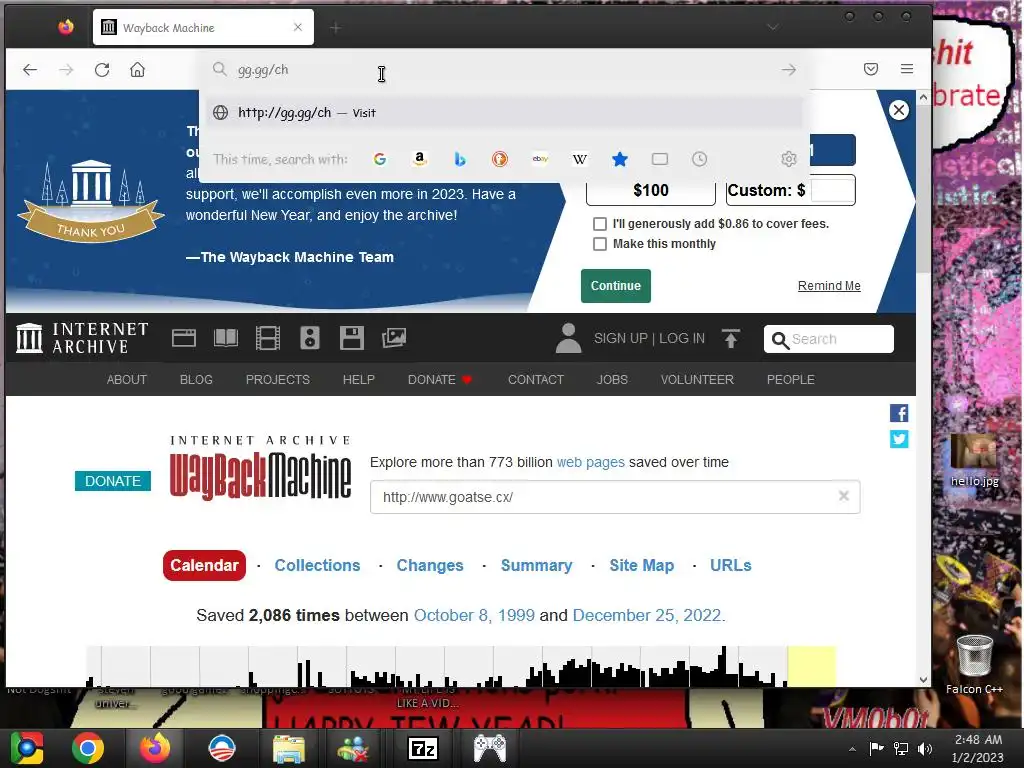This screenshot has height=768, width=1024.
Task: Search this time with Amazon
Action: 419,159
